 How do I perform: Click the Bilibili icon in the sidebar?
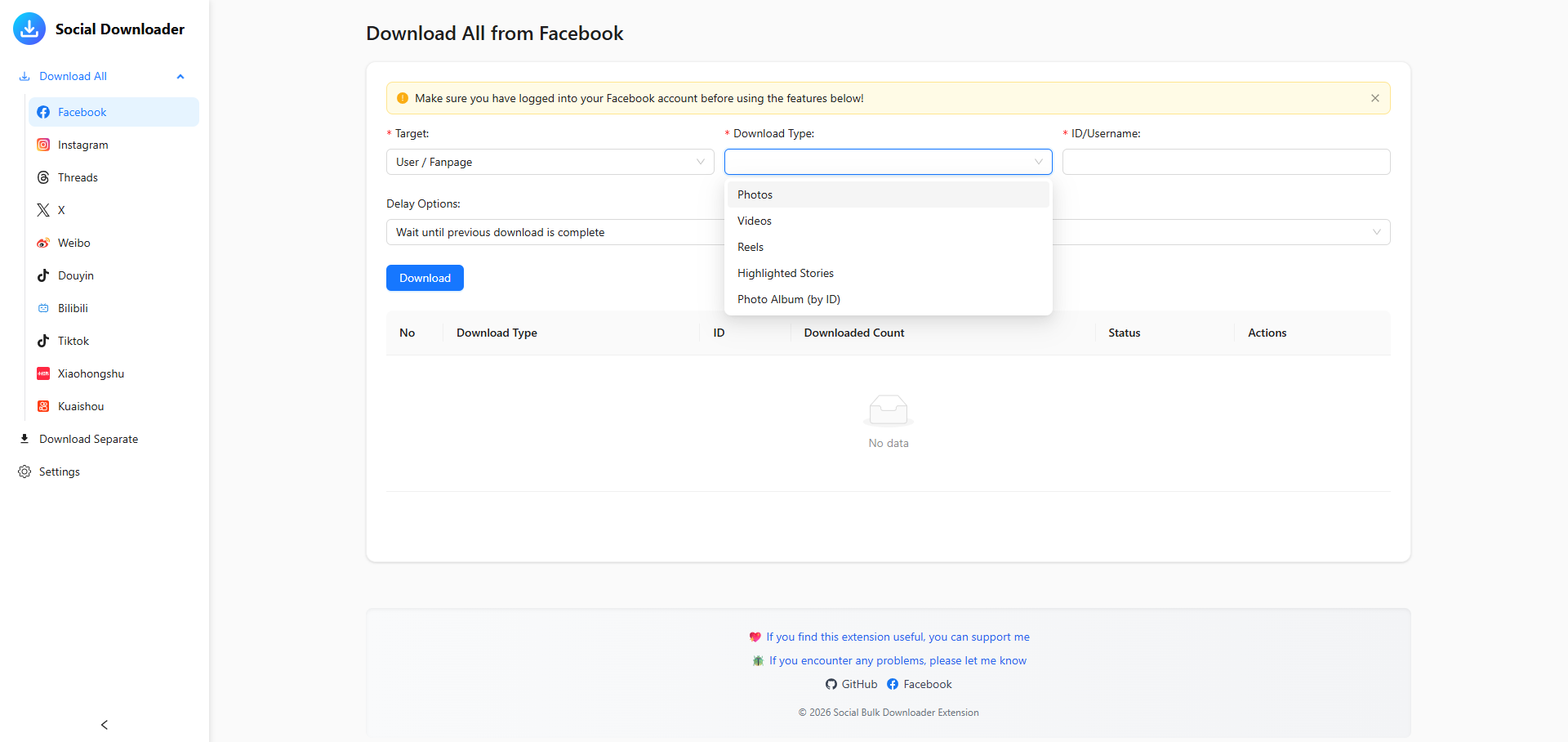[43, 308]
